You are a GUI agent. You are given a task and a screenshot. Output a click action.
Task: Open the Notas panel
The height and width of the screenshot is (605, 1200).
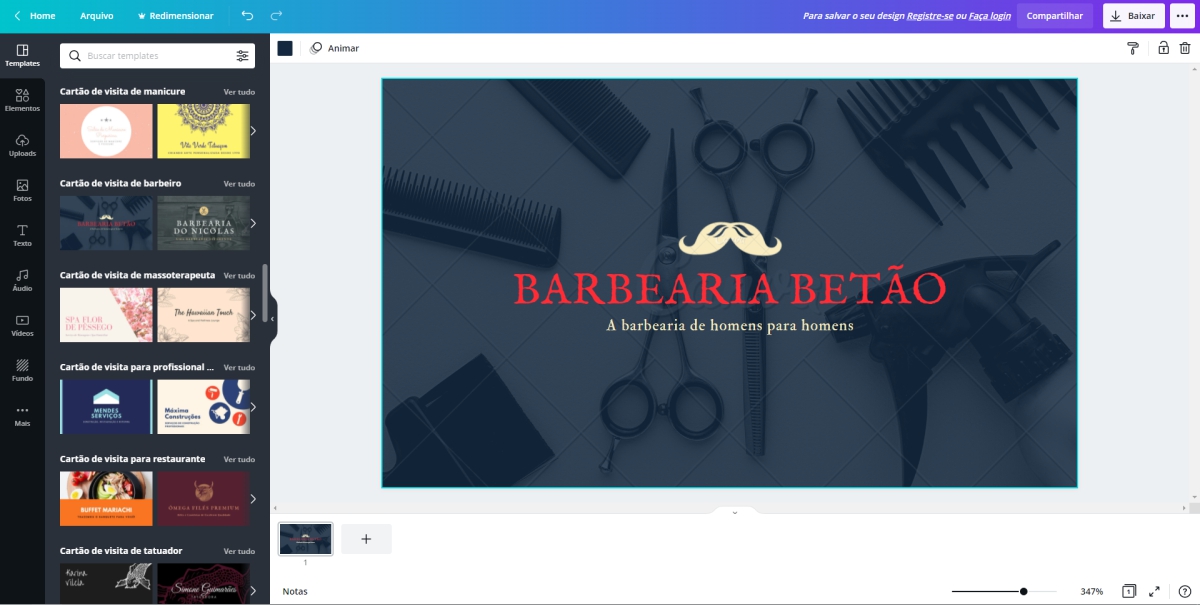click(x=295, y=591)
